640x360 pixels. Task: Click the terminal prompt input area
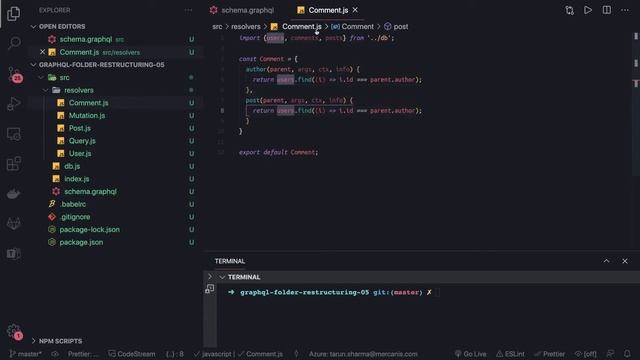[438, 292]
